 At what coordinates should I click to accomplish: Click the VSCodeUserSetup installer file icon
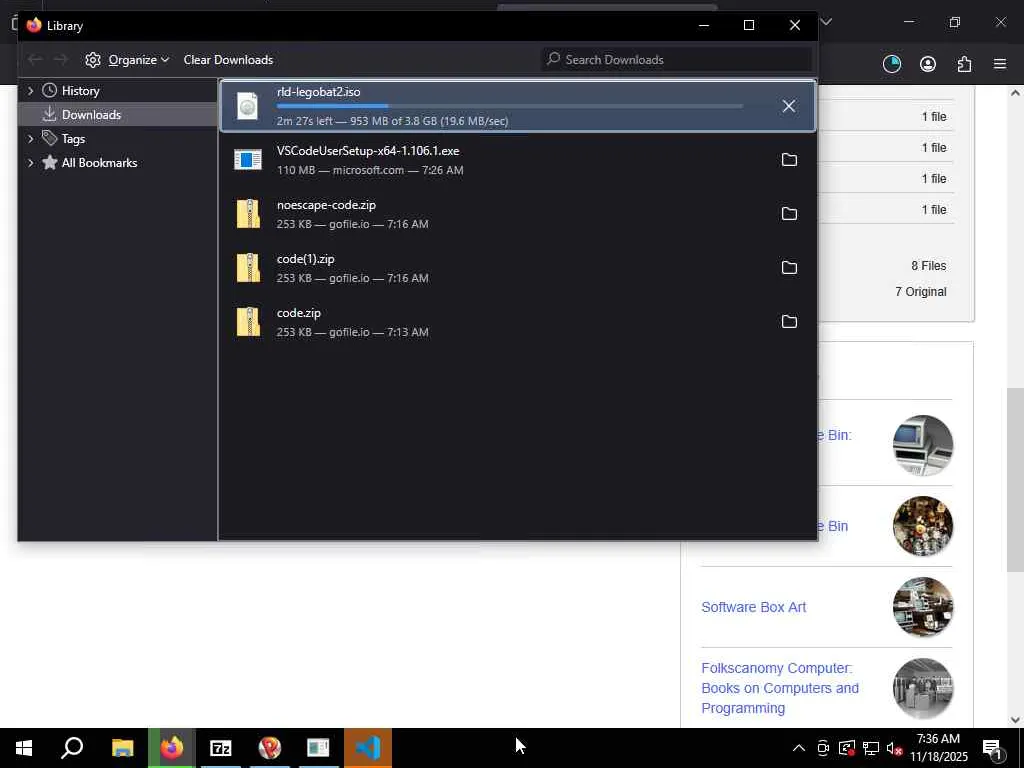pyautogui.click(x=248, y=160)
